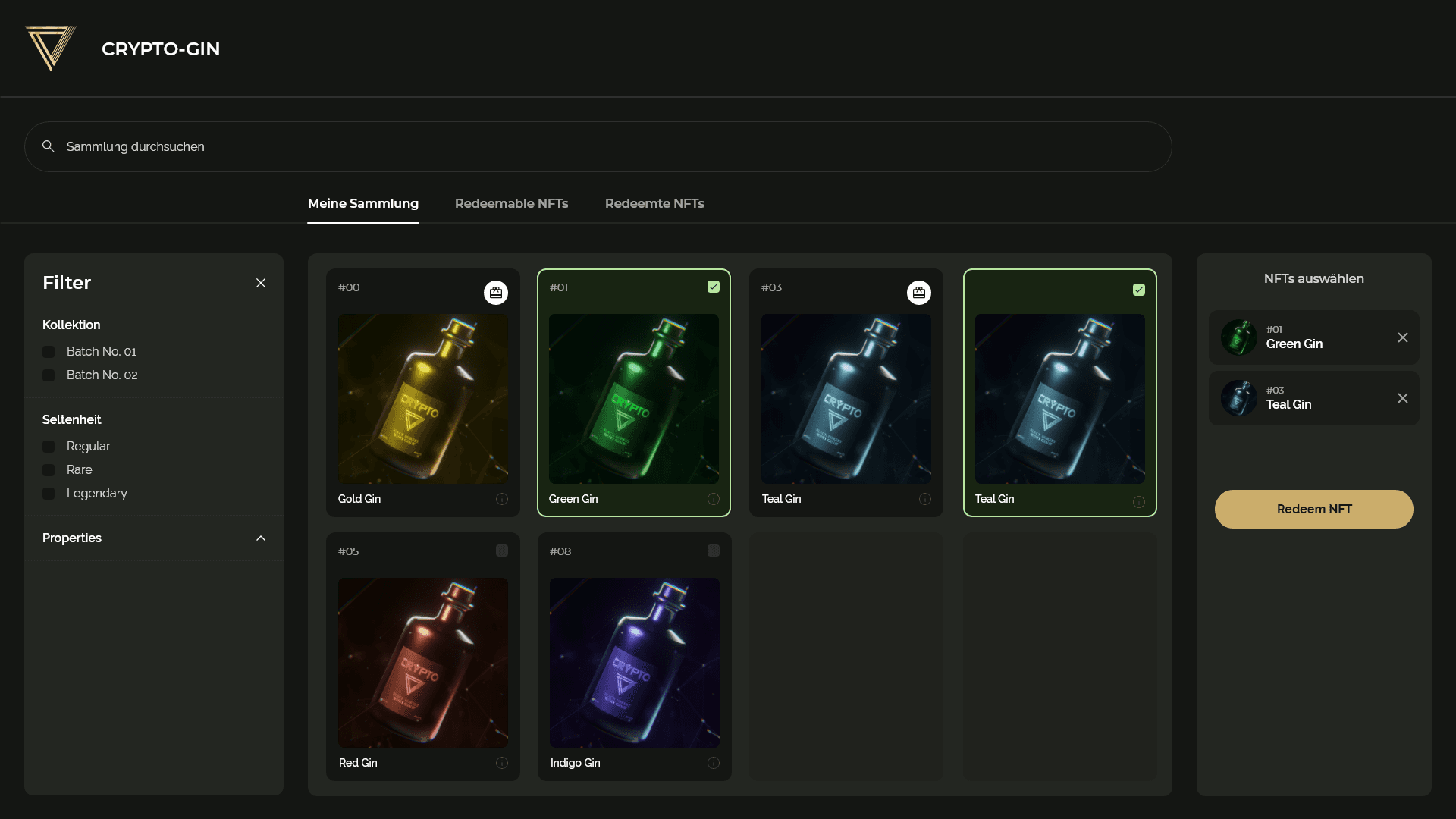Open the Redeemte NFTs tab

tap(654, 203)
